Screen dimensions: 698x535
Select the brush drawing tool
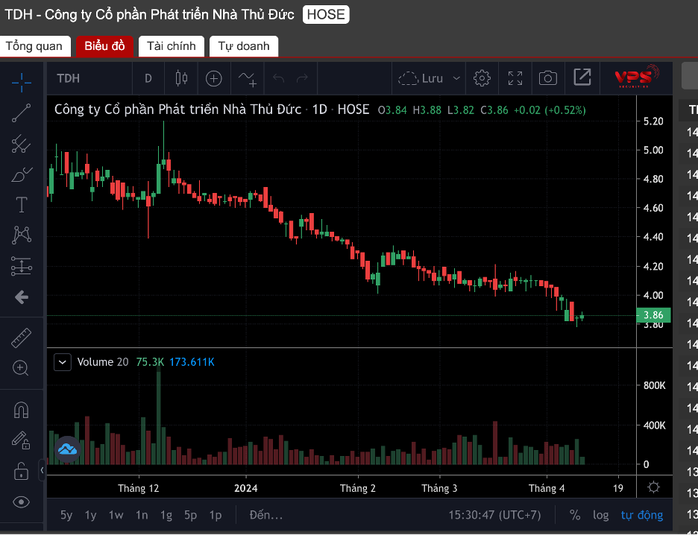(x=21, y=174)
